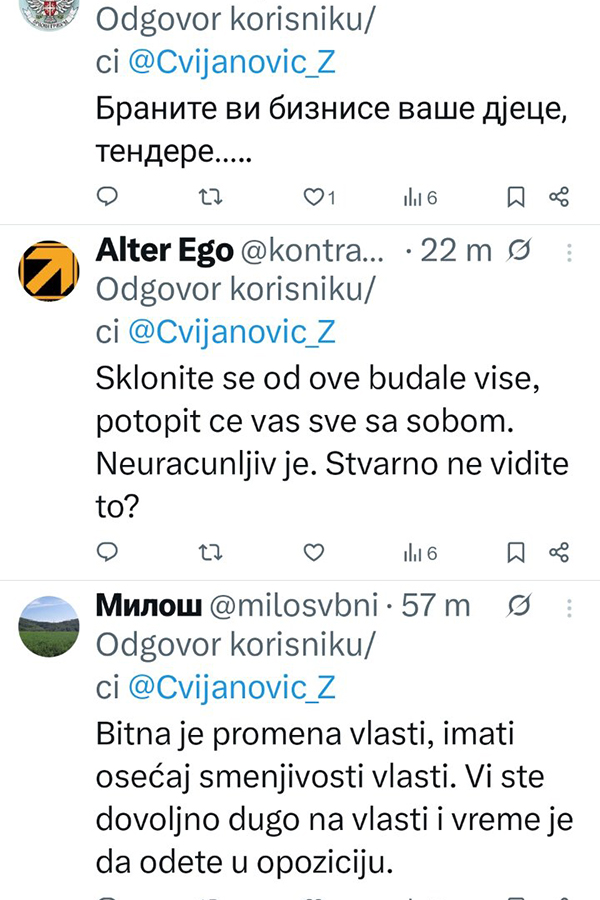Reply to the Alter Ego tweet
Image resolution: width=600 pixels, height=900 pixels.
tap(110, 551)
